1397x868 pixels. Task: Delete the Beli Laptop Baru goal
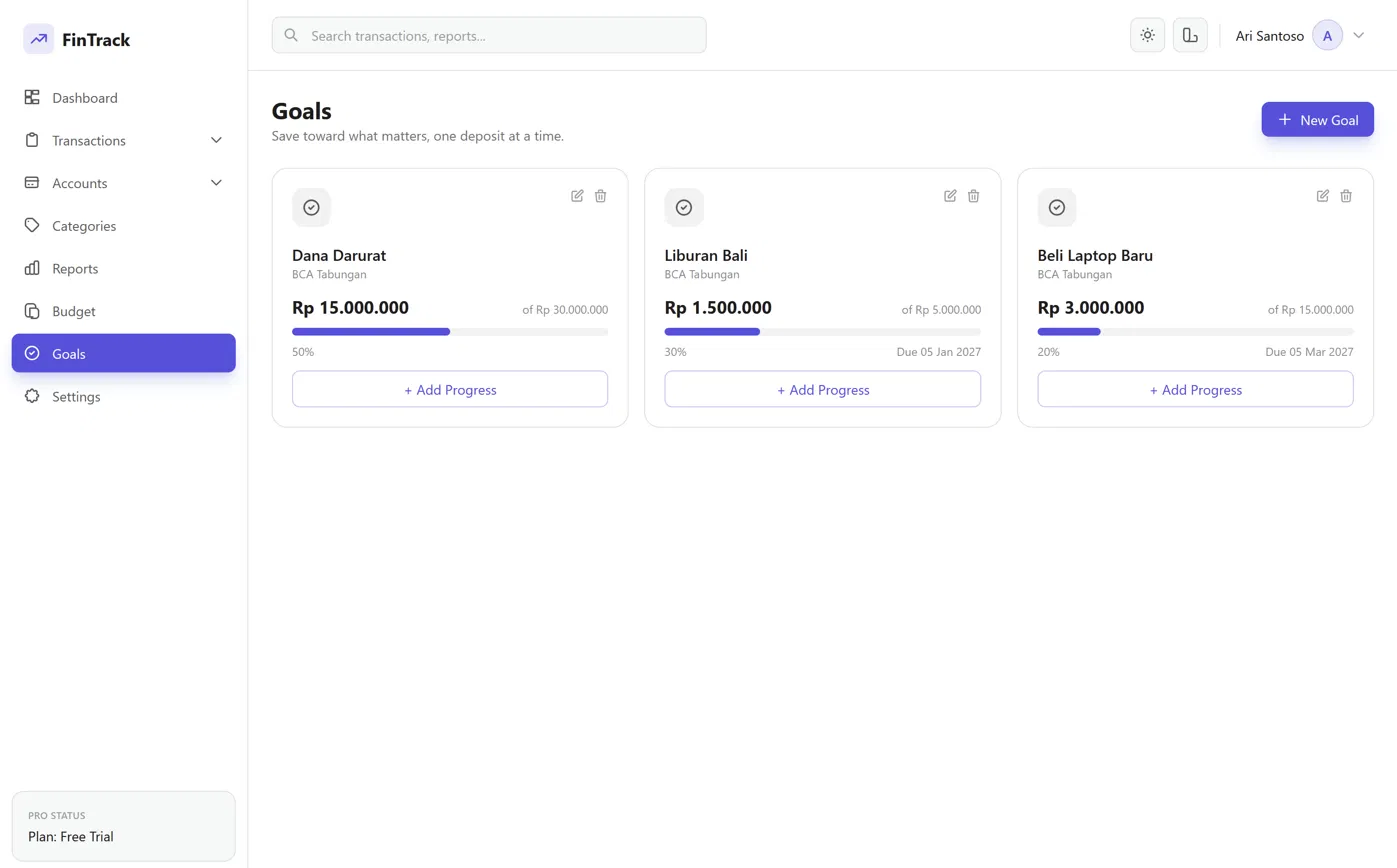pyautogui.click(x=1346, y=196)
